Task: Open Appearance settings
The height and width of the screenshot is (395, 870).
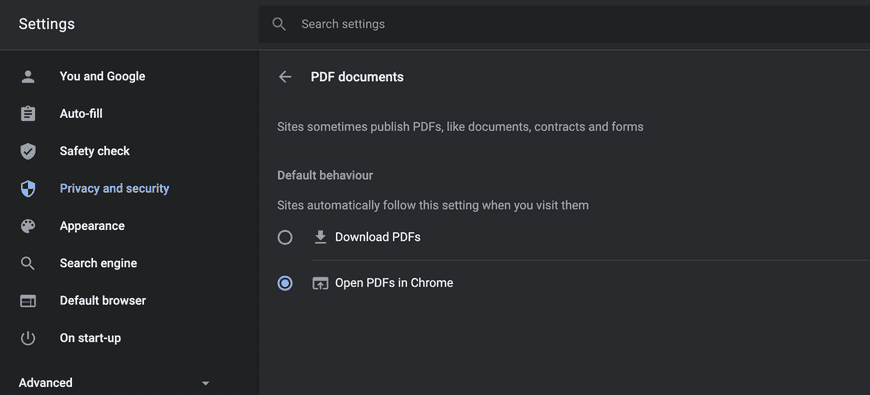Action: [92, 226]
